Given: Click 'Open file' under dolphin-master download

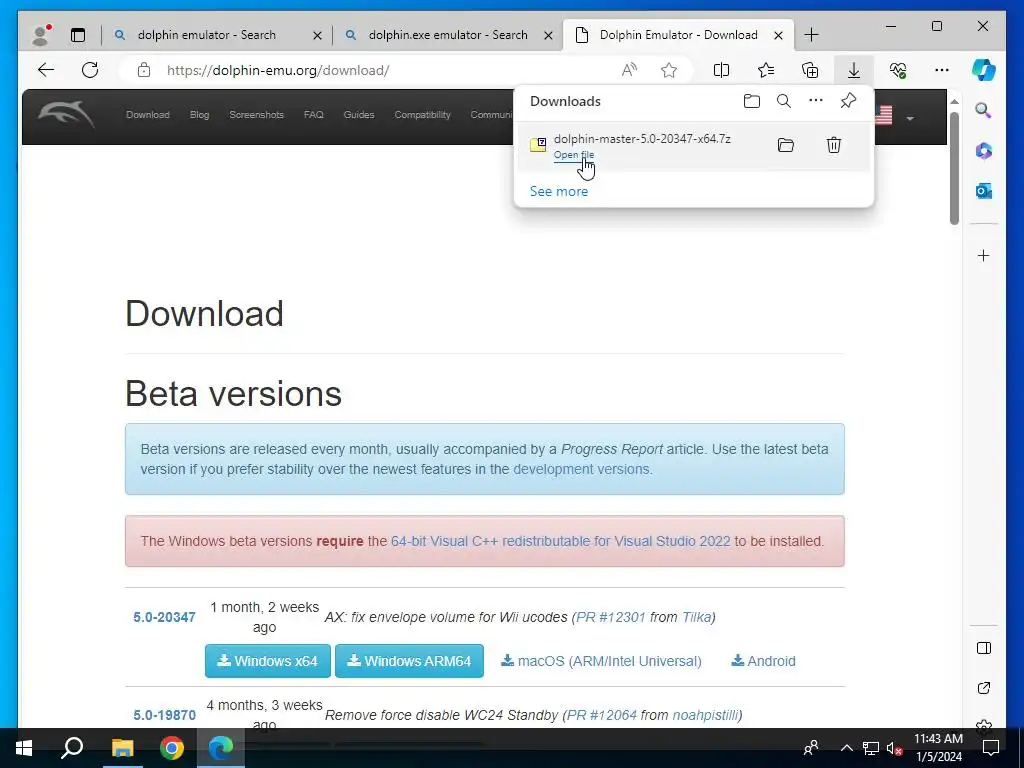Looking at the screenshot, I should pyautogui.click(x=573, y=155).
